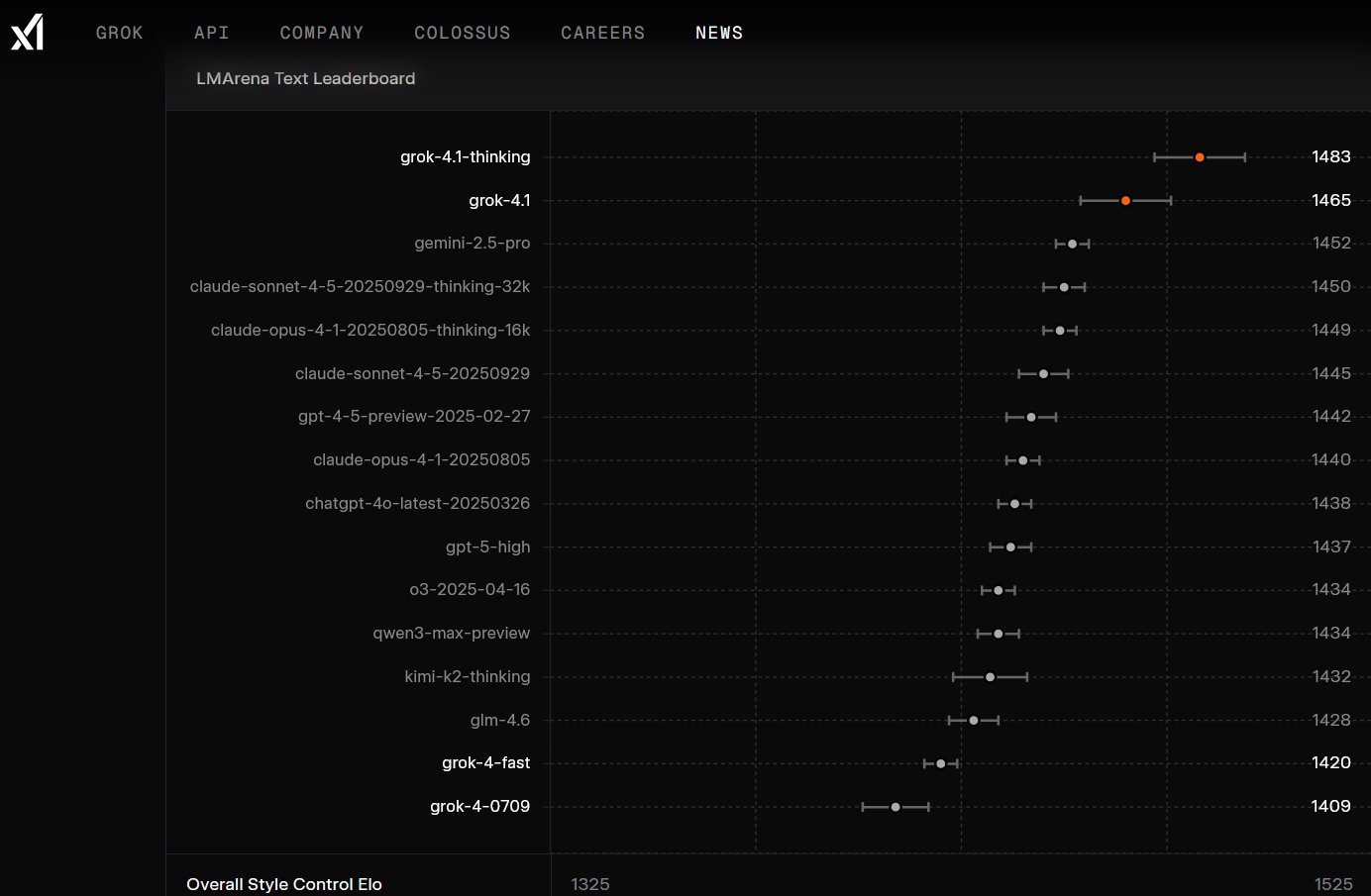
Task: Open the GROK navigation menu item
Action: pos(119,33)
